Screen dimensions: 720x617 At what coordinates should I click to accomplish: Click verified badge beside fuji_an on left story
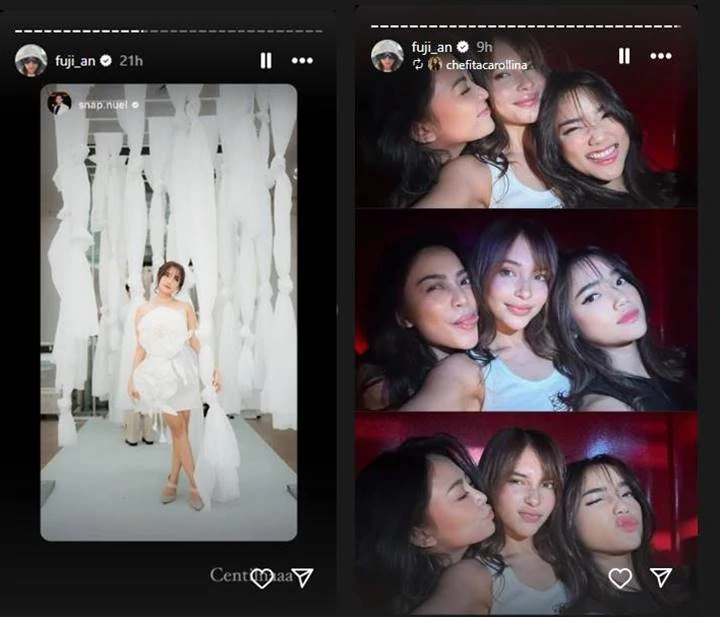click(106, 61)
